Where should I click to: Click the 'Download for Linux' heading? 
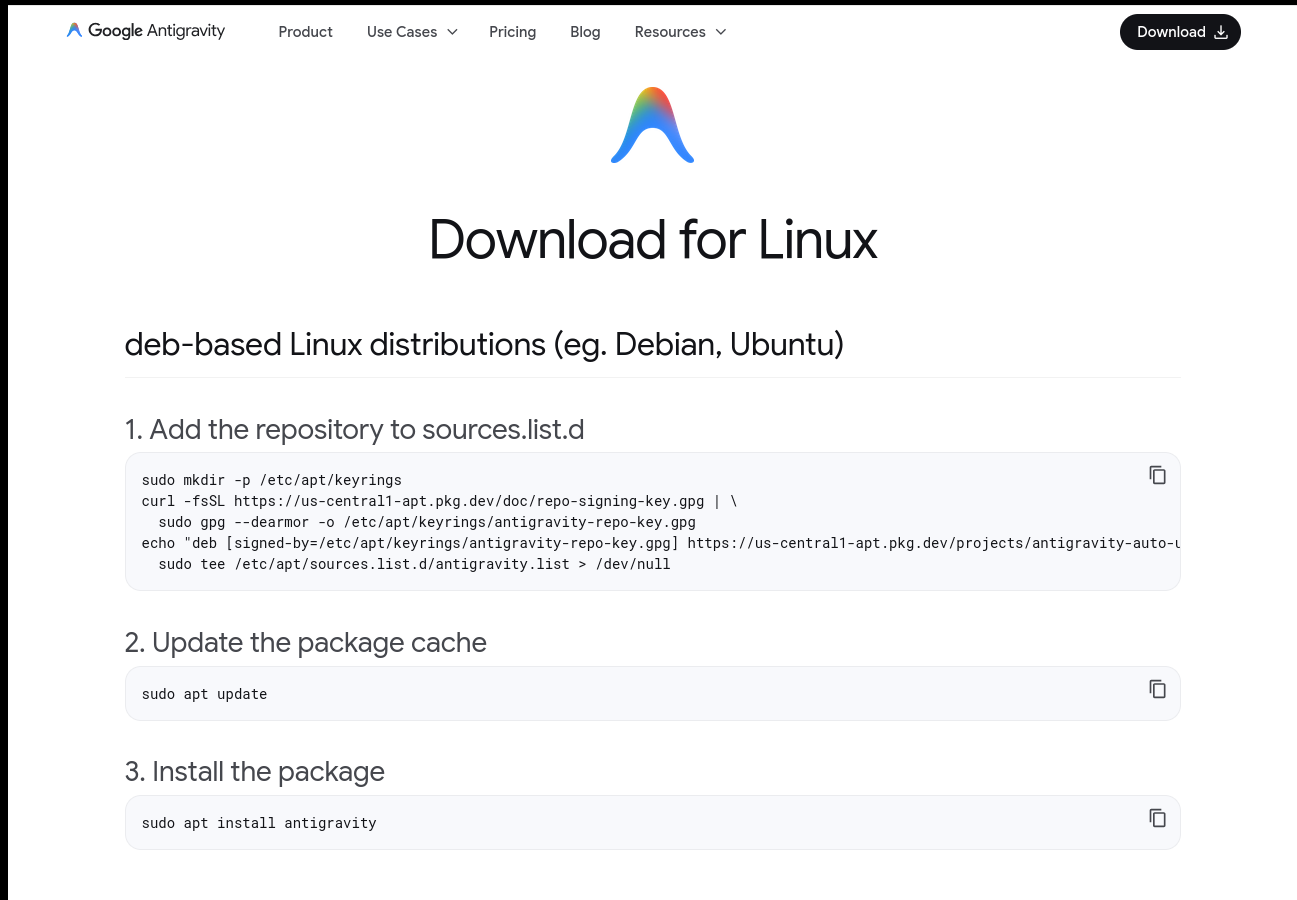pos(652,240)
